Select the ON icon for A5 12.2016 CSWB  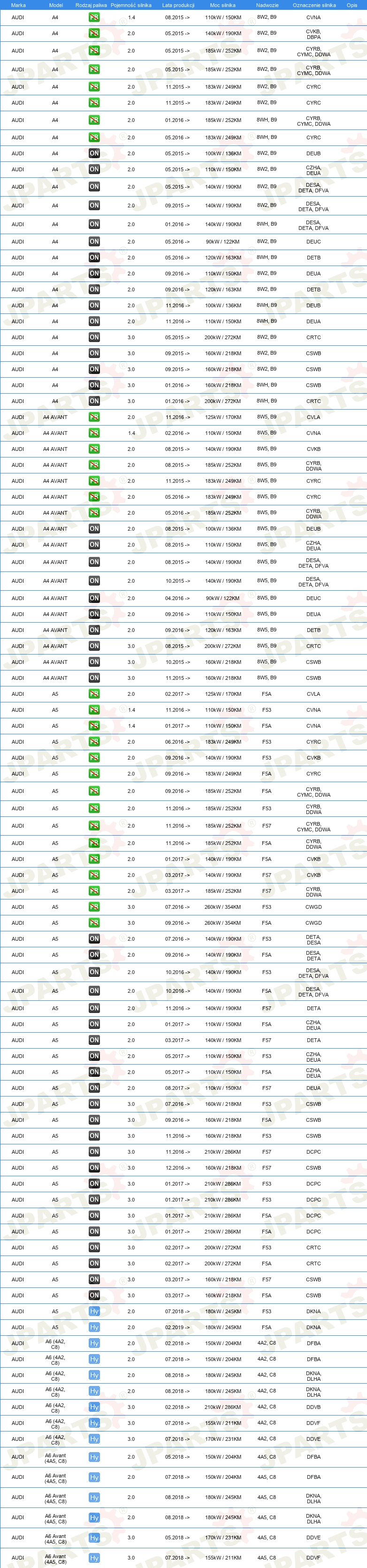pos(94,1167)
